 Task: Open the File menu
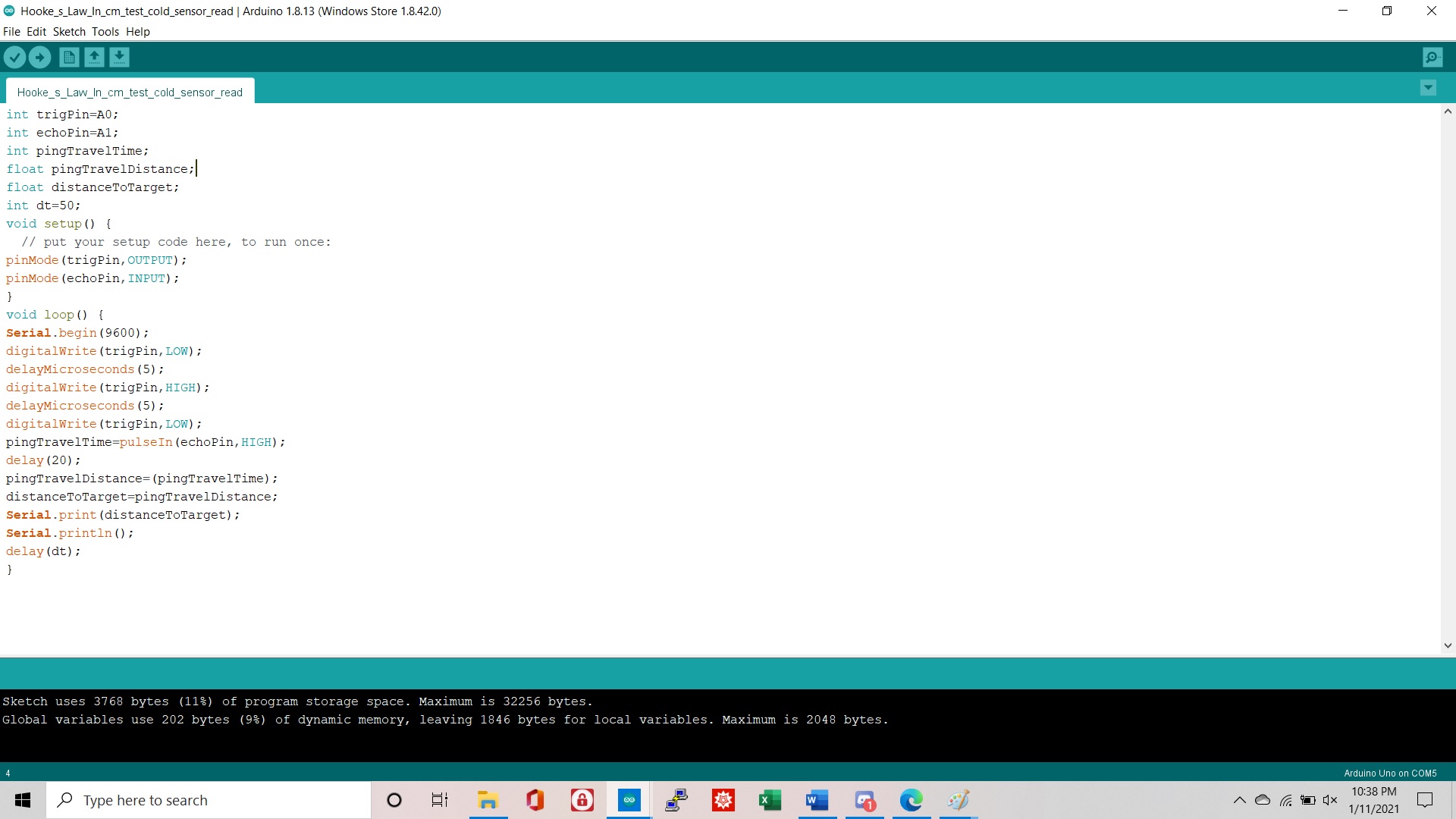11,32
